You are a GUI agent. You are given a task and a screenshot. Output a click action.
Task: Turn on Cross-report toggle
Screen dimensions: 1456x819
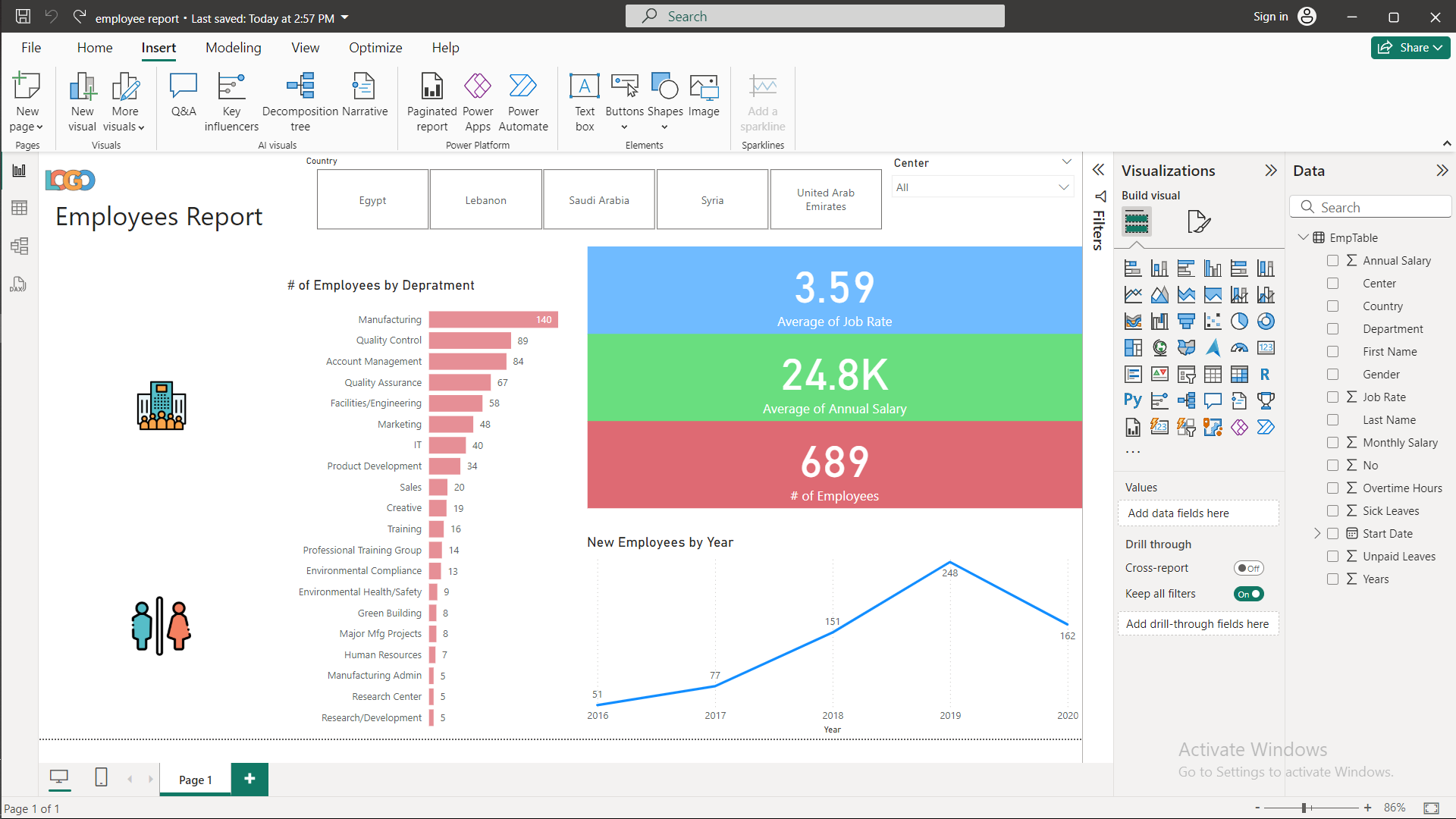click(x=1248, y=568)
